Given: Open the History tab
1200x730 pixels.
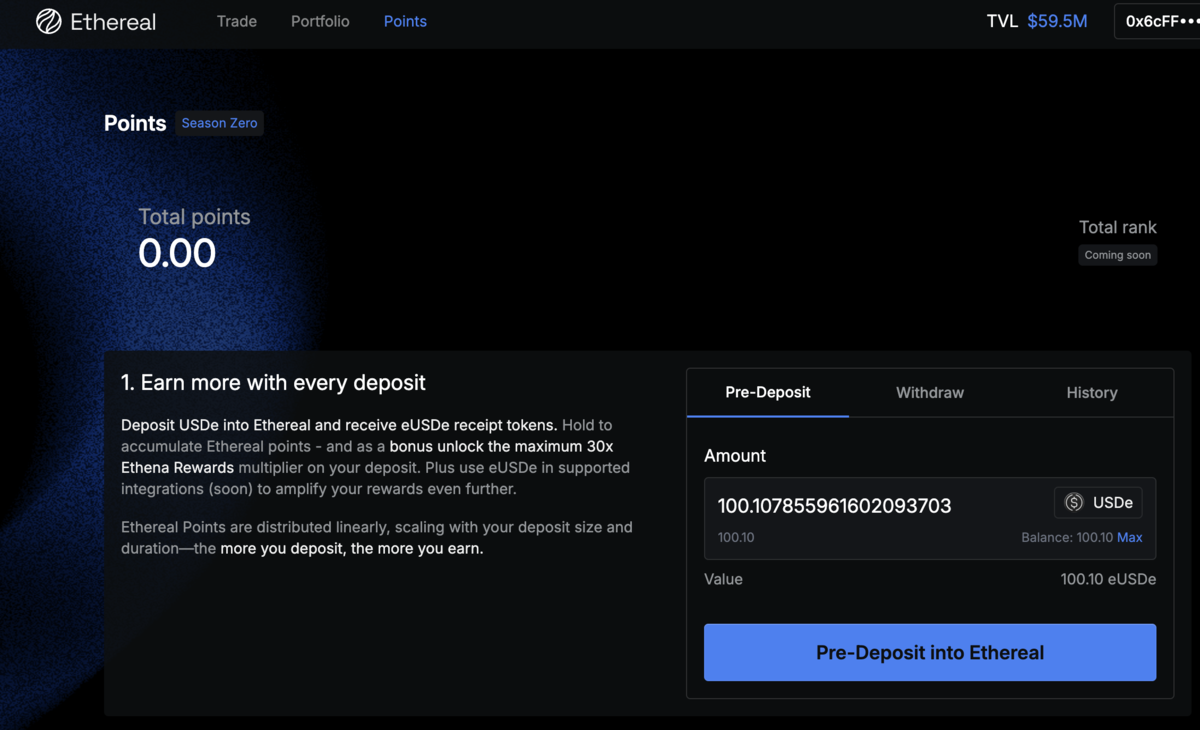Looking at the screenshot, I should [1092, 392].
